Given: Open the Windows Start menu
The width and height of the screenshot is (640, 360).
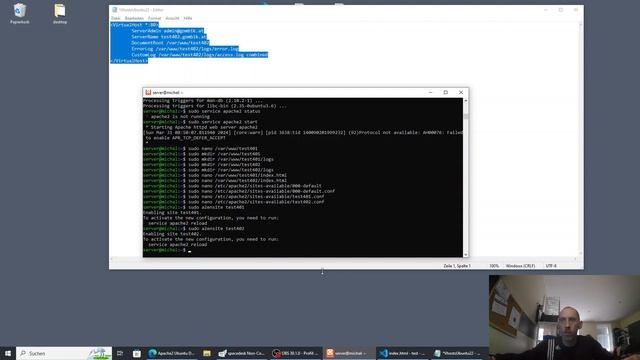Looking at the screenshot, I should pos(8,353).
